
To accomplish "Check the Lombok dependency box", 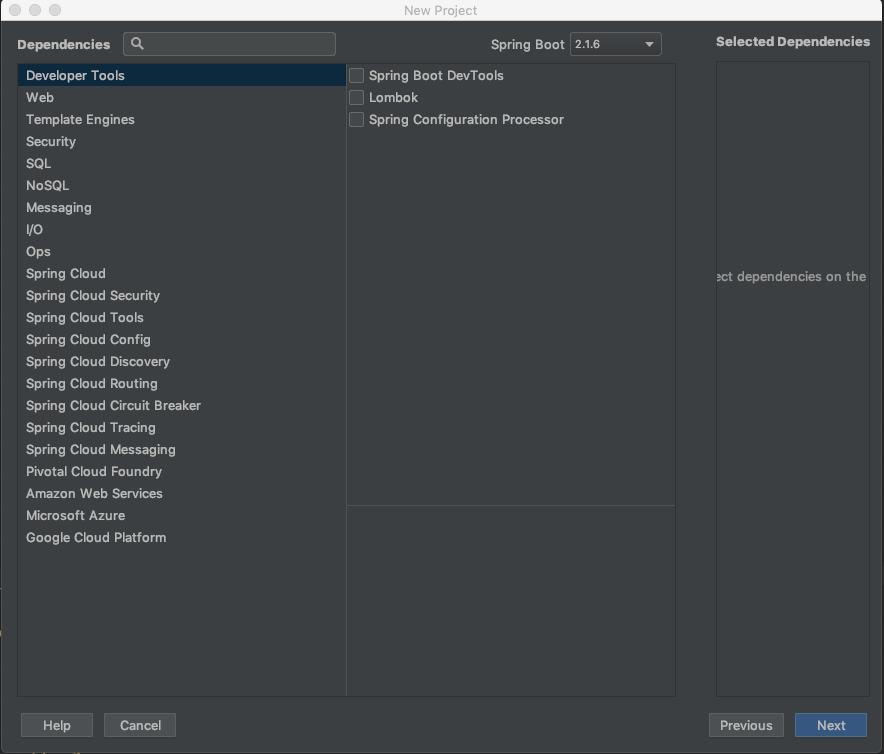I will 356,98.
